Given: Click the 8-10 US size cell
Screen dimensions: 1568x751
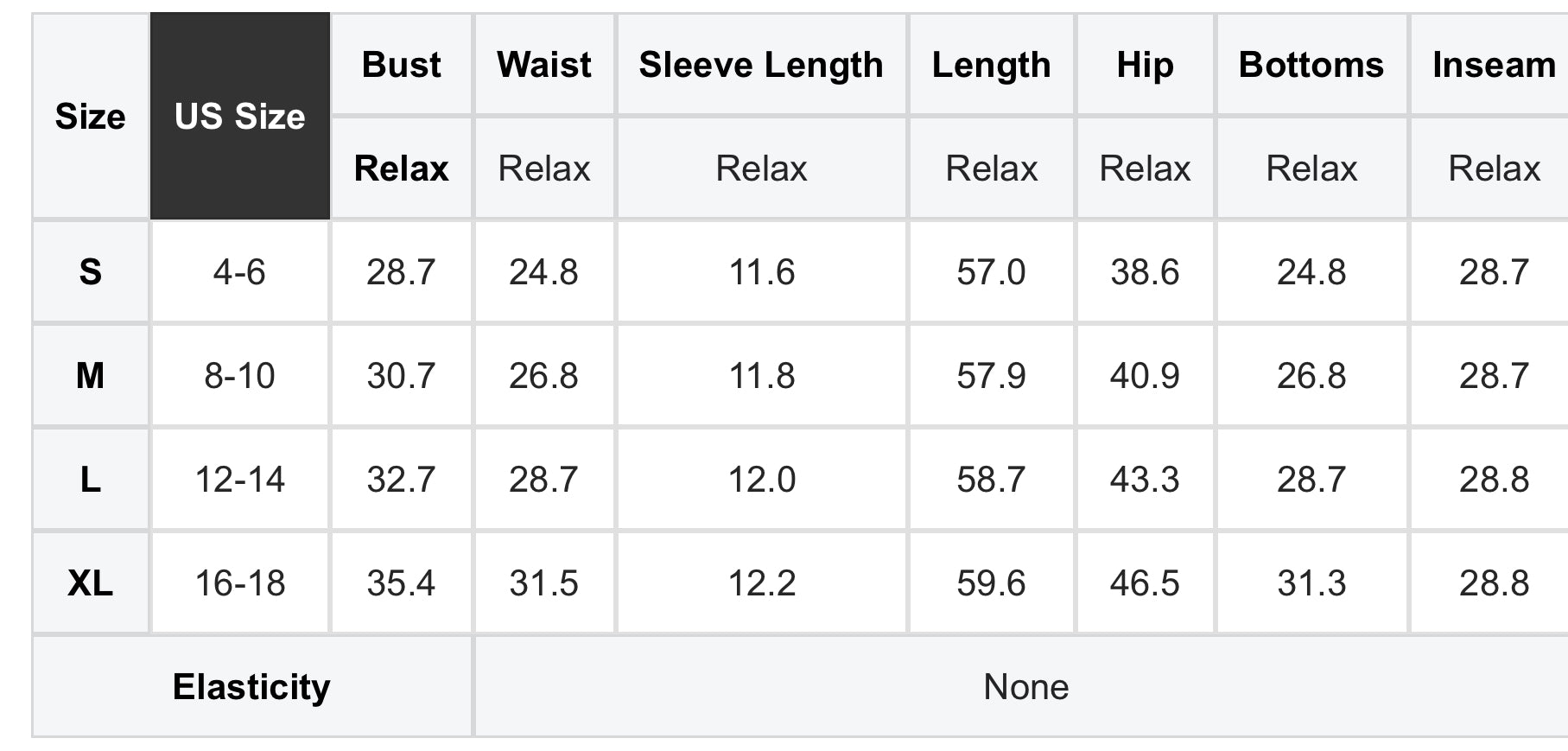Looking at the screenshot, I should pos(240,376).
